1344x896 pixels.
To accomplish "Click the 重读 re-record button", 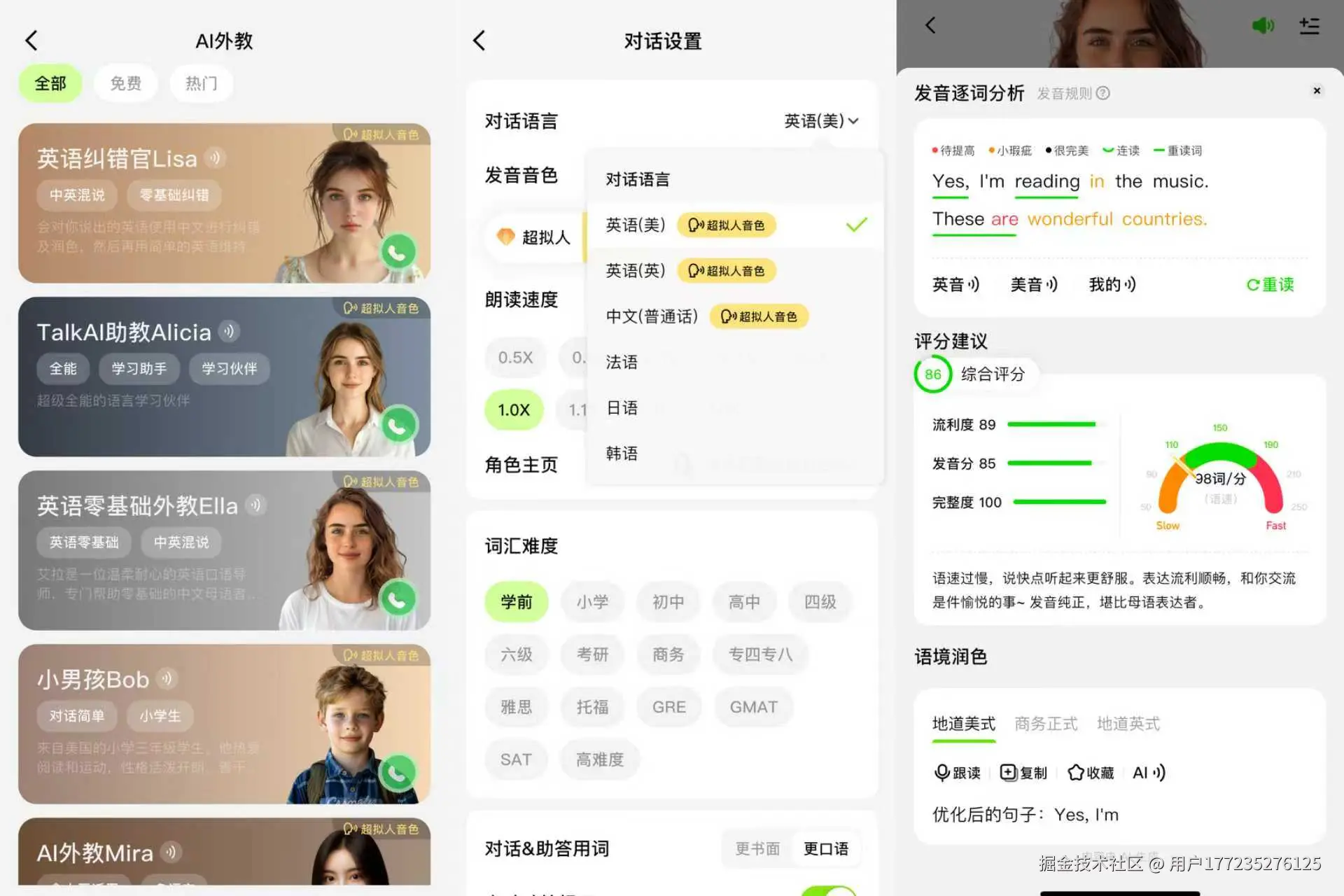I will click(x=1268, y=284).
